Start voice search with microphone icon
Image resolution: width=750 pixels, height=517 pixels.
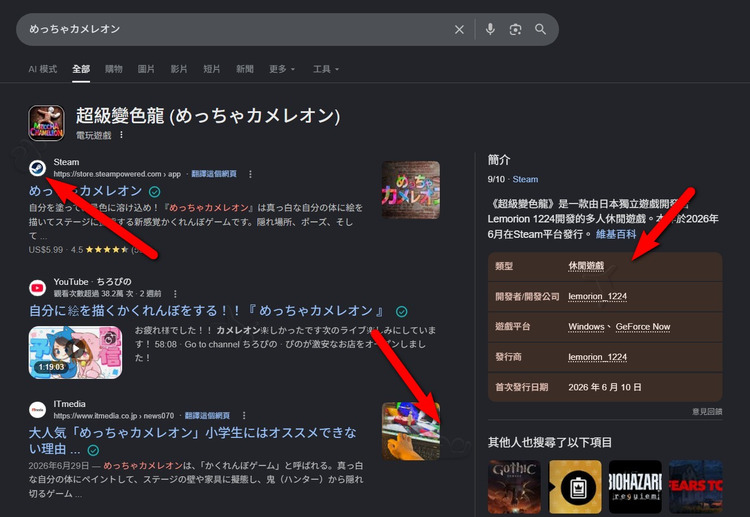click(490, 29)
